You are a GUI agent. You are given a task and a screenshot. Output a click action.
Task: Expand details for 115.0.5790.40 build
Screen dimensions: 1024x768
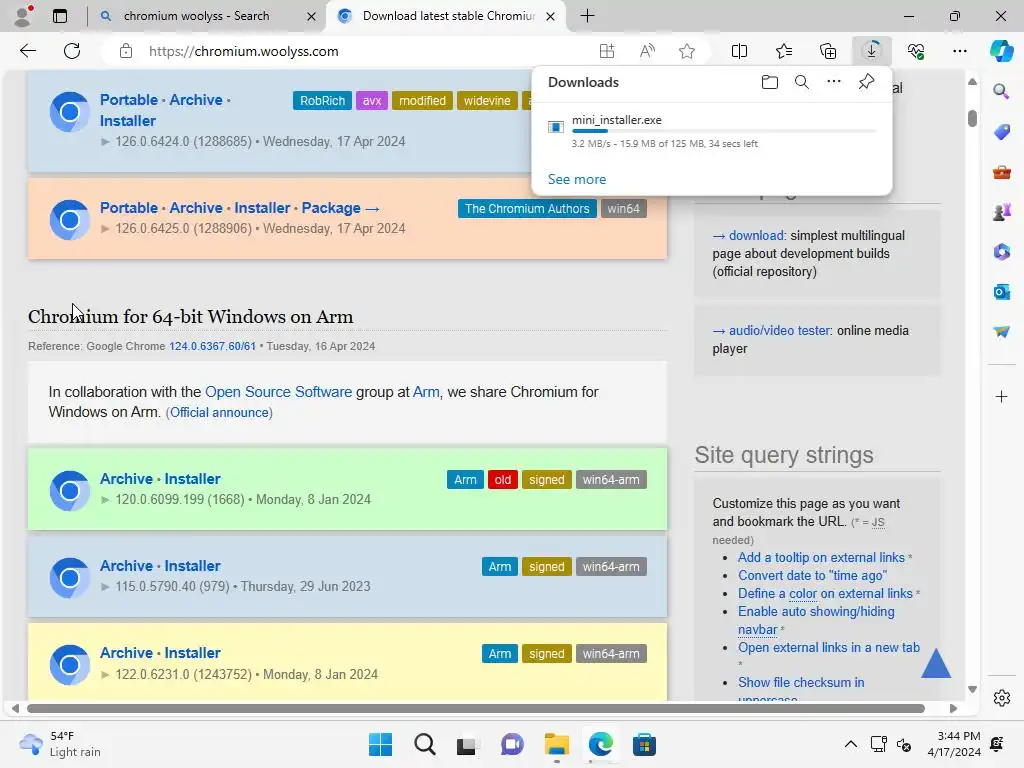pyautogui.click(x=105, y=586)
